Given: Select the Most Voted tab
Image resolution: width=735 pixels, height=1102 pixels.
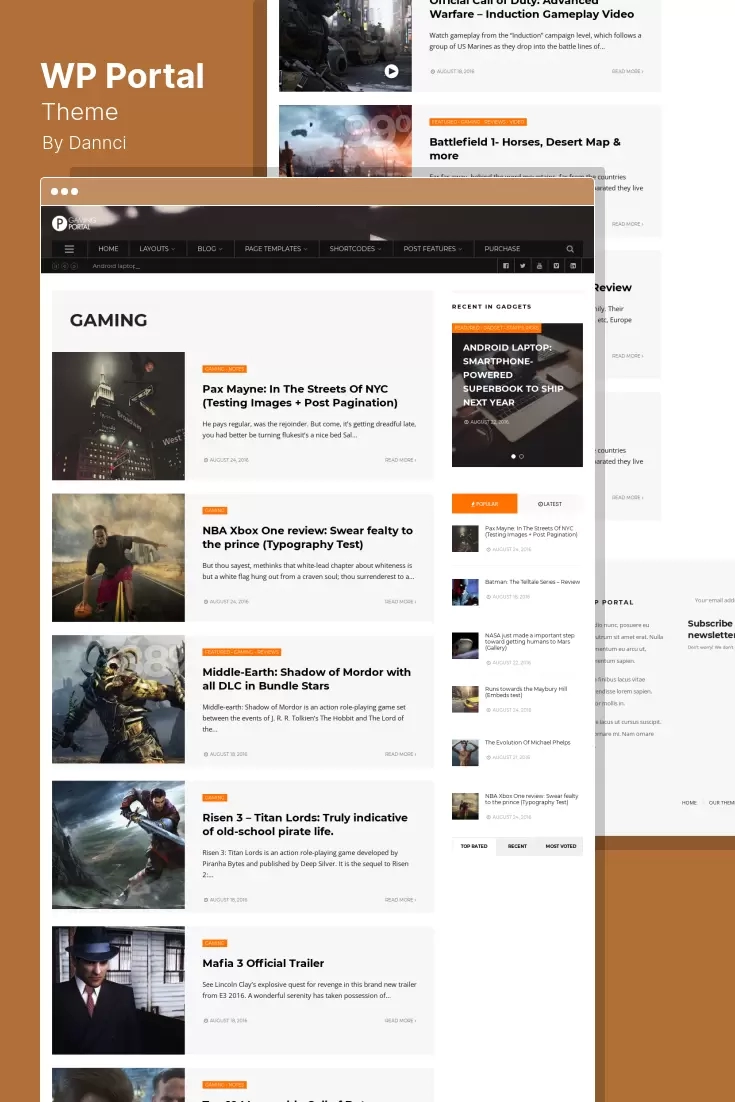Looking at the screenshot, I should 561,846.
